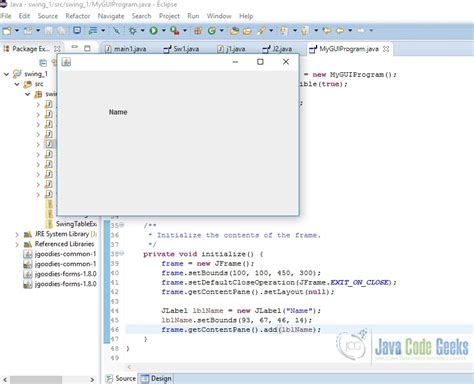Image resolution: width=474 pixels, height=384 pixels.
Task: Click the green Run button icon
Action: coord(154,31)
